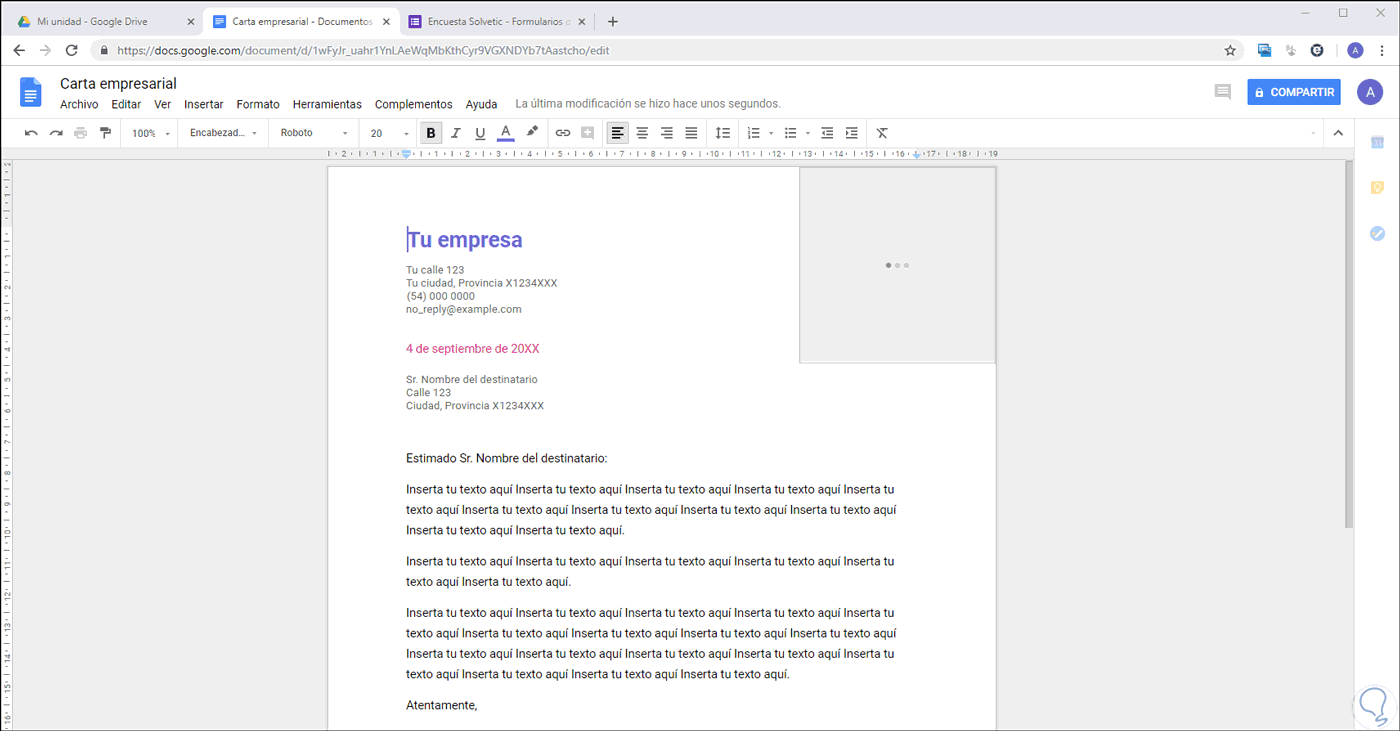
Task: Select the paint format roller tool
Action: (105, 133)
